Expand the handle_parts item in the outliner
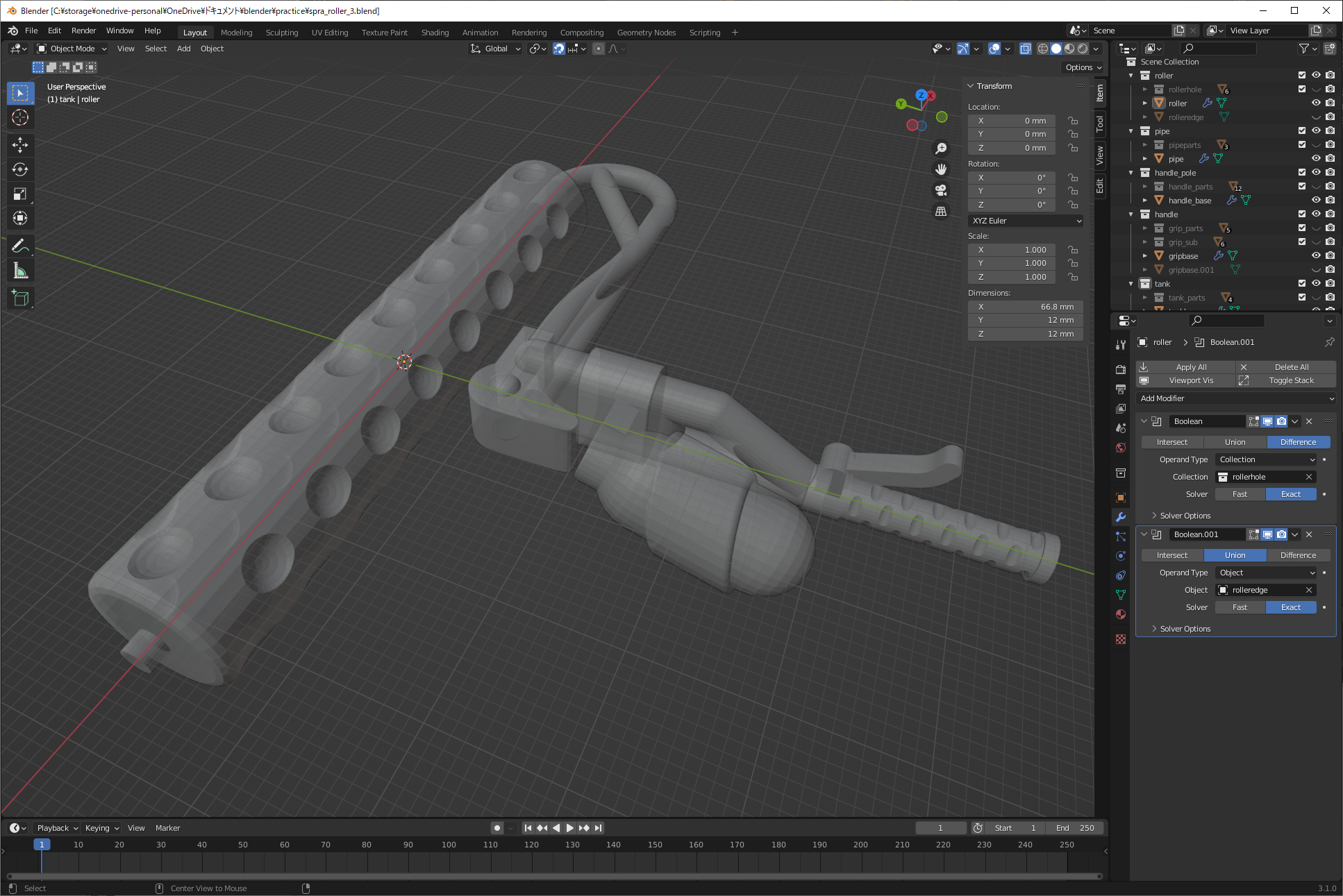This screenshot has height=896, width=1343. click(x=1145, y=186)
